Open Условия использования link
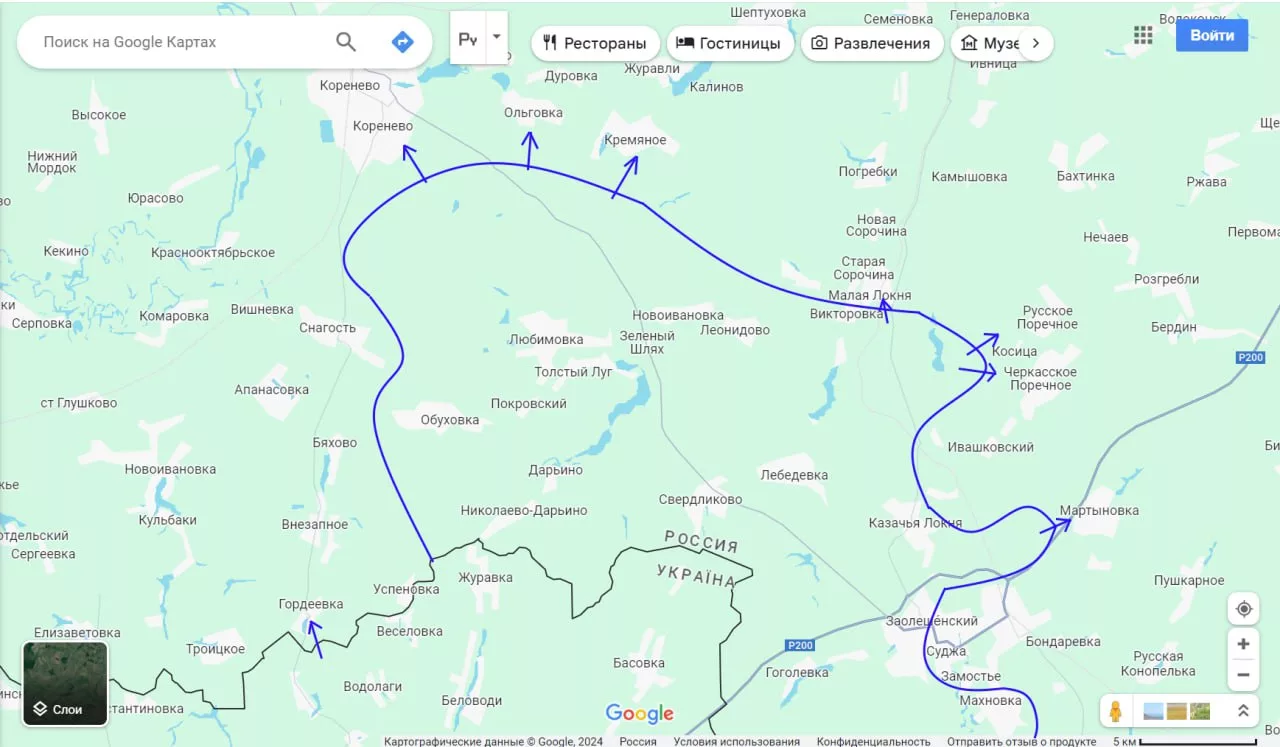Screen dimensions: 1280x747 736,741
